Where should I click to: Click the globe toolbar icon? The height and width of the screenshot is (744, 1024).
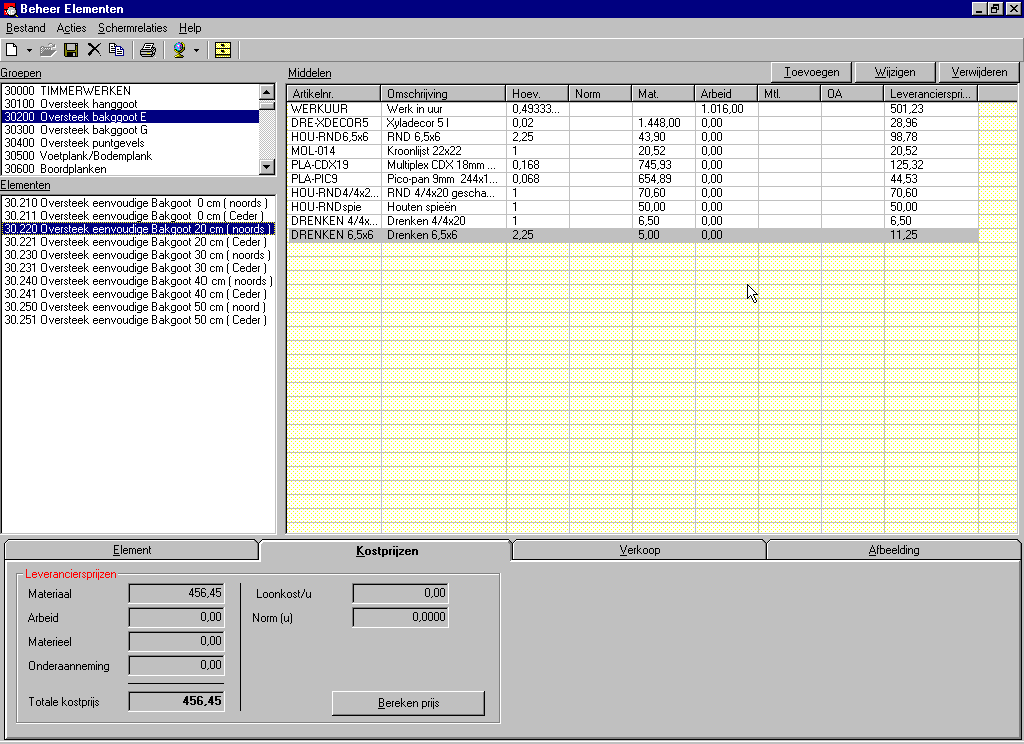pos(179,50)
